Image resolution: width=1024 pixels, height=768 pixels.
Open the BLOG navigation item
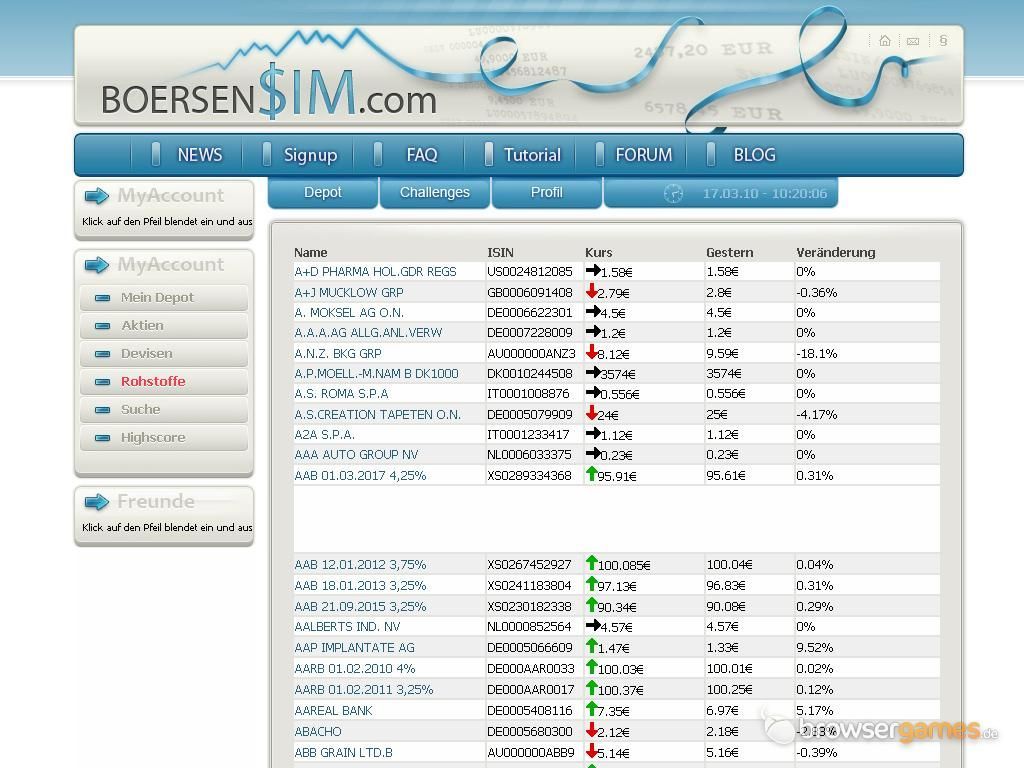coord(754,155)
